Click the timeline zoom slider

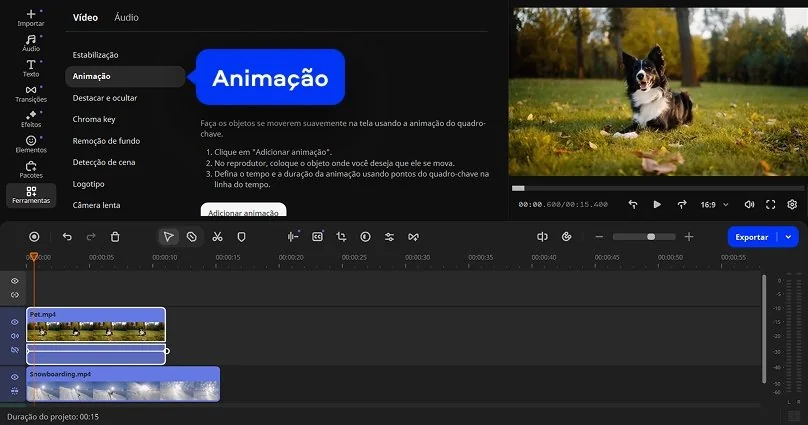click(x=643, y=237)
